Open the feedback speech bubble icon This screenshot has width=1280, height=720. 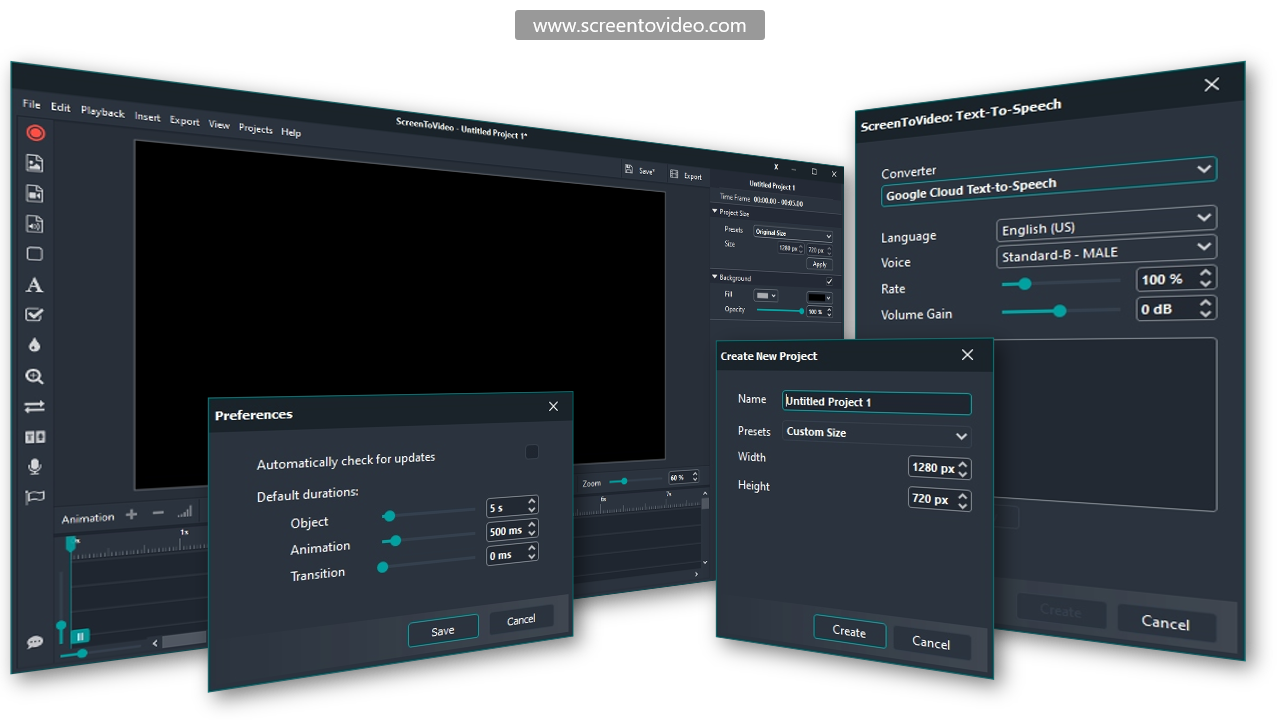(x=35, y=642)
